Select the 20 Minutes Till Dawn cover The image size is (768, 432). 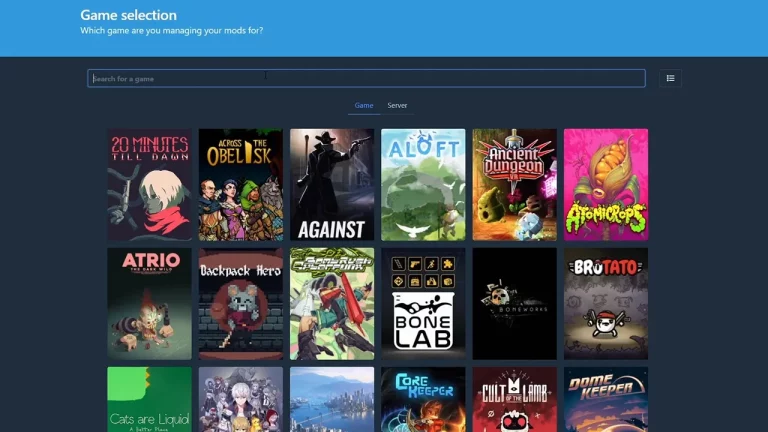coord(149,184)
